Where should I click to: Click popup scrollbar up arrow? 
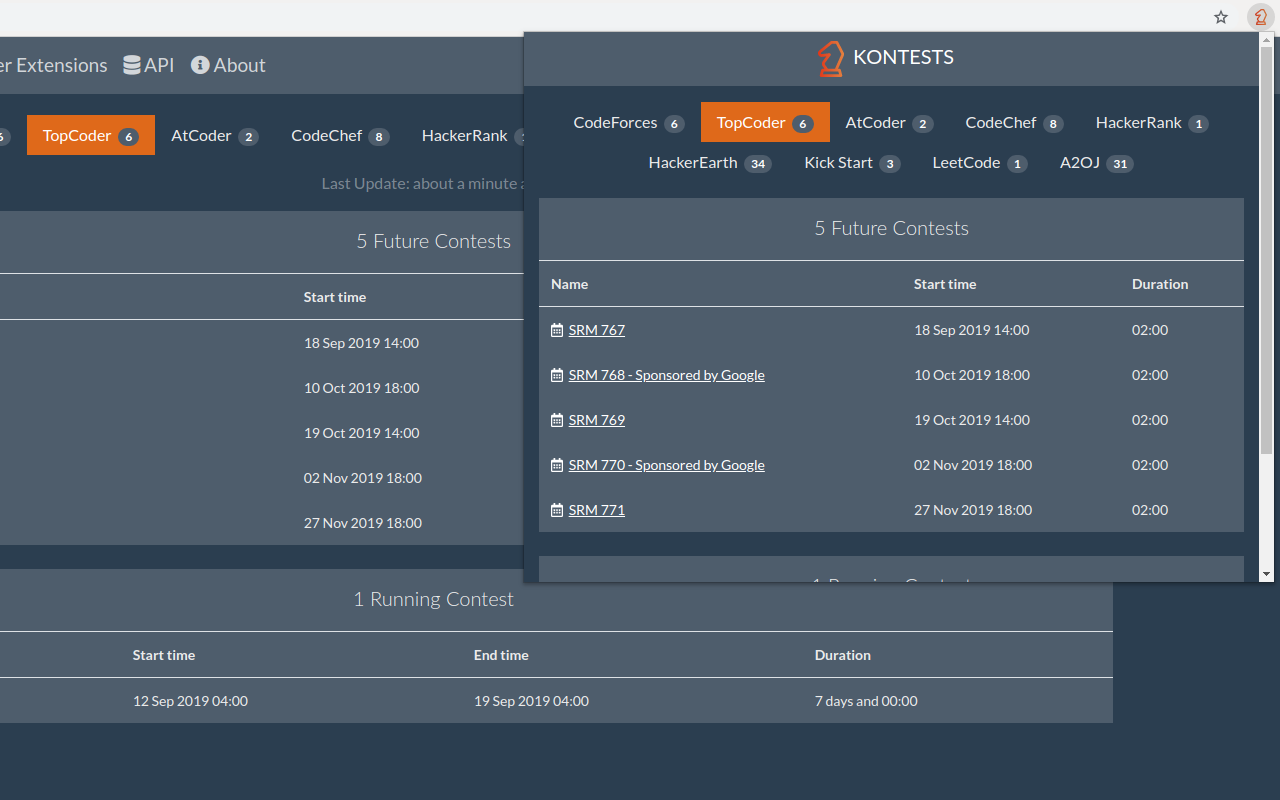tap(1266, 40)
